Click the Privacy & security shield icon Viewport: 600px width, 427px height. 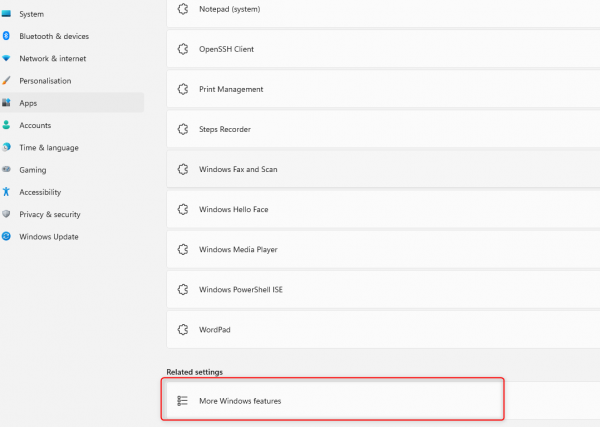(7, 214)
